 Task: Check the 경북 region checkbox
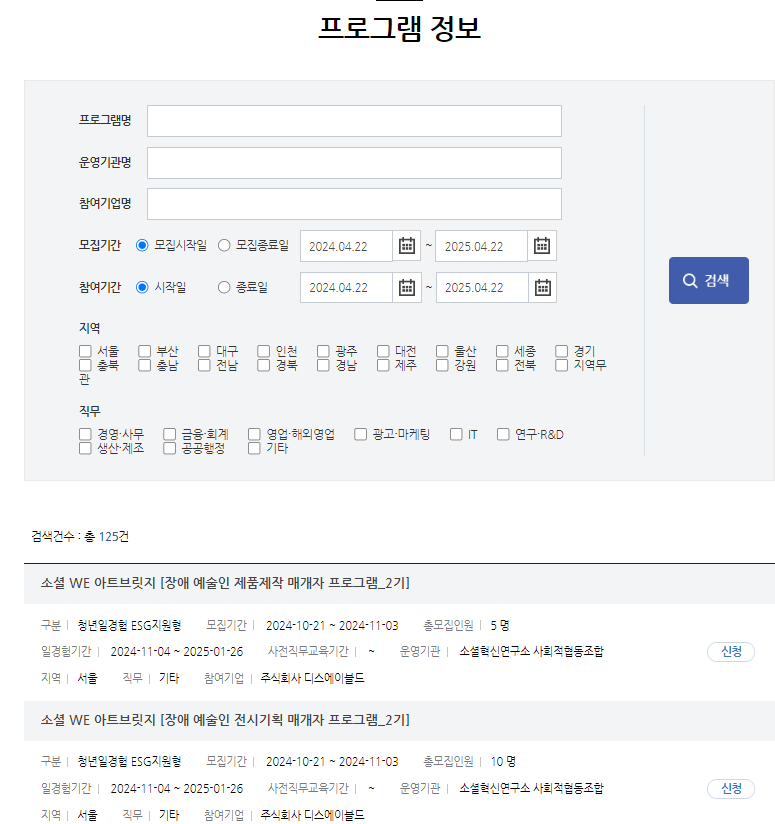[264, 365]
